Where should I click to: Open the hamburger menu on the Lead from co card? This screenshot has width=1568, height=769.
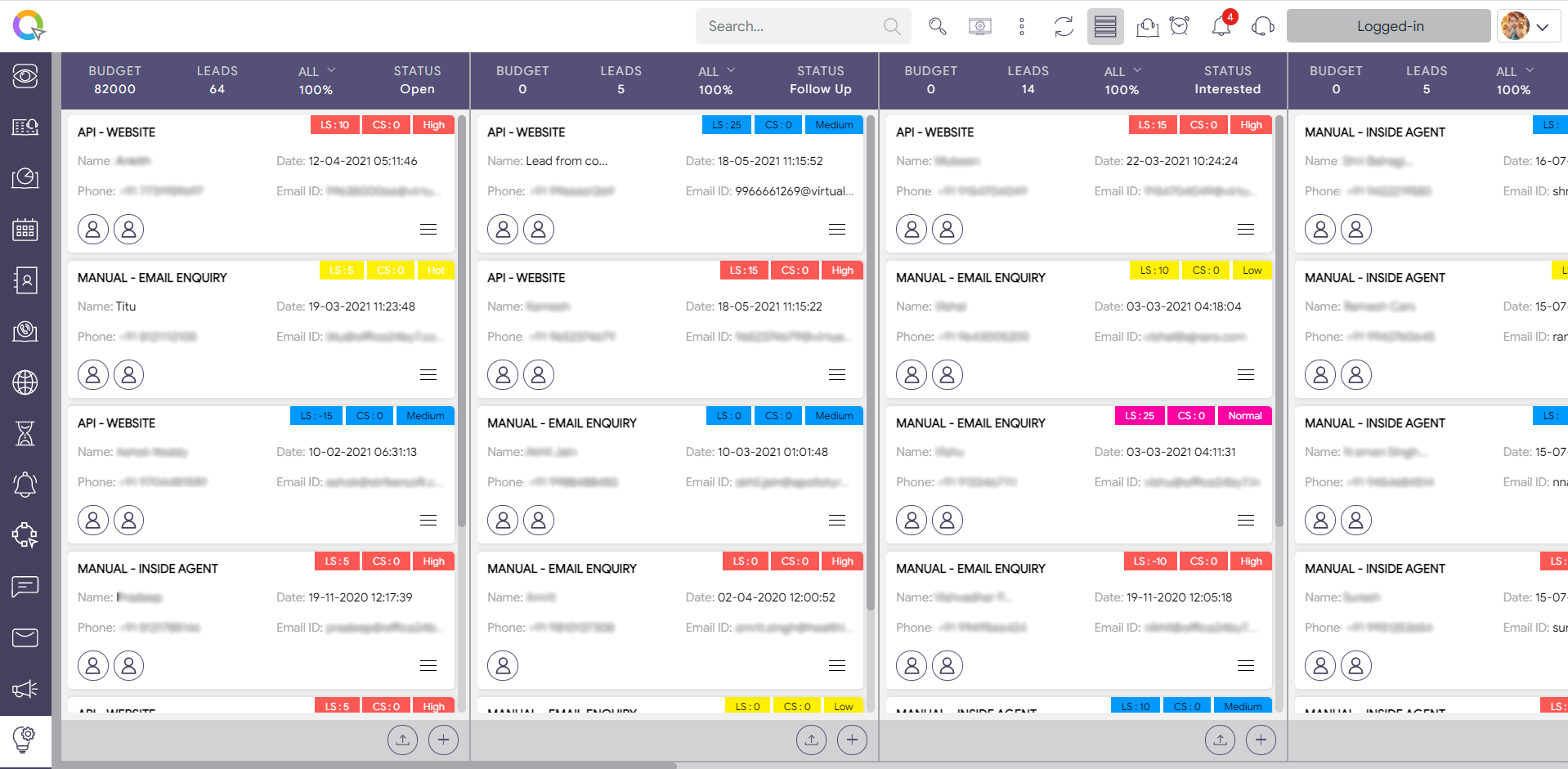pos(836,229)
